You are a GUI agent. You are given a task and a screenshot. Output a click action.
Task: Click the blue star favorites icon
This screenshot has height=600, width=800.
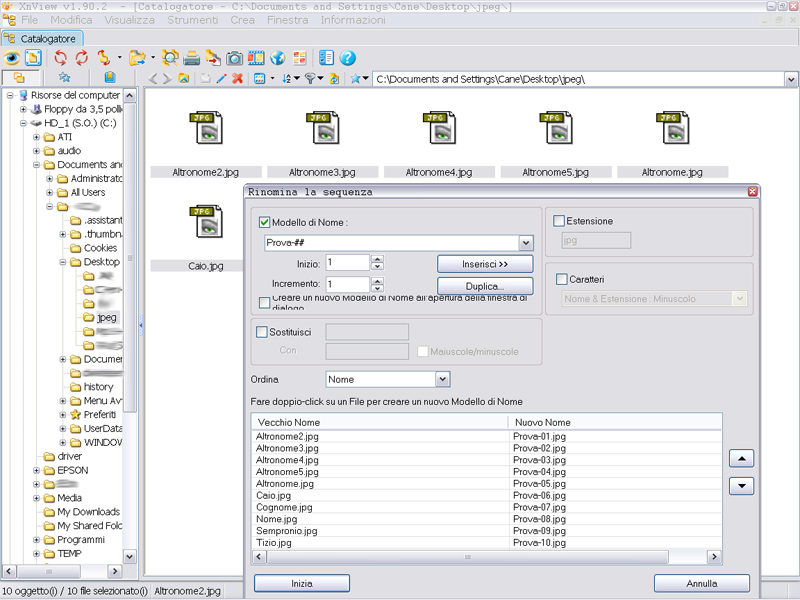click(356, 79)
